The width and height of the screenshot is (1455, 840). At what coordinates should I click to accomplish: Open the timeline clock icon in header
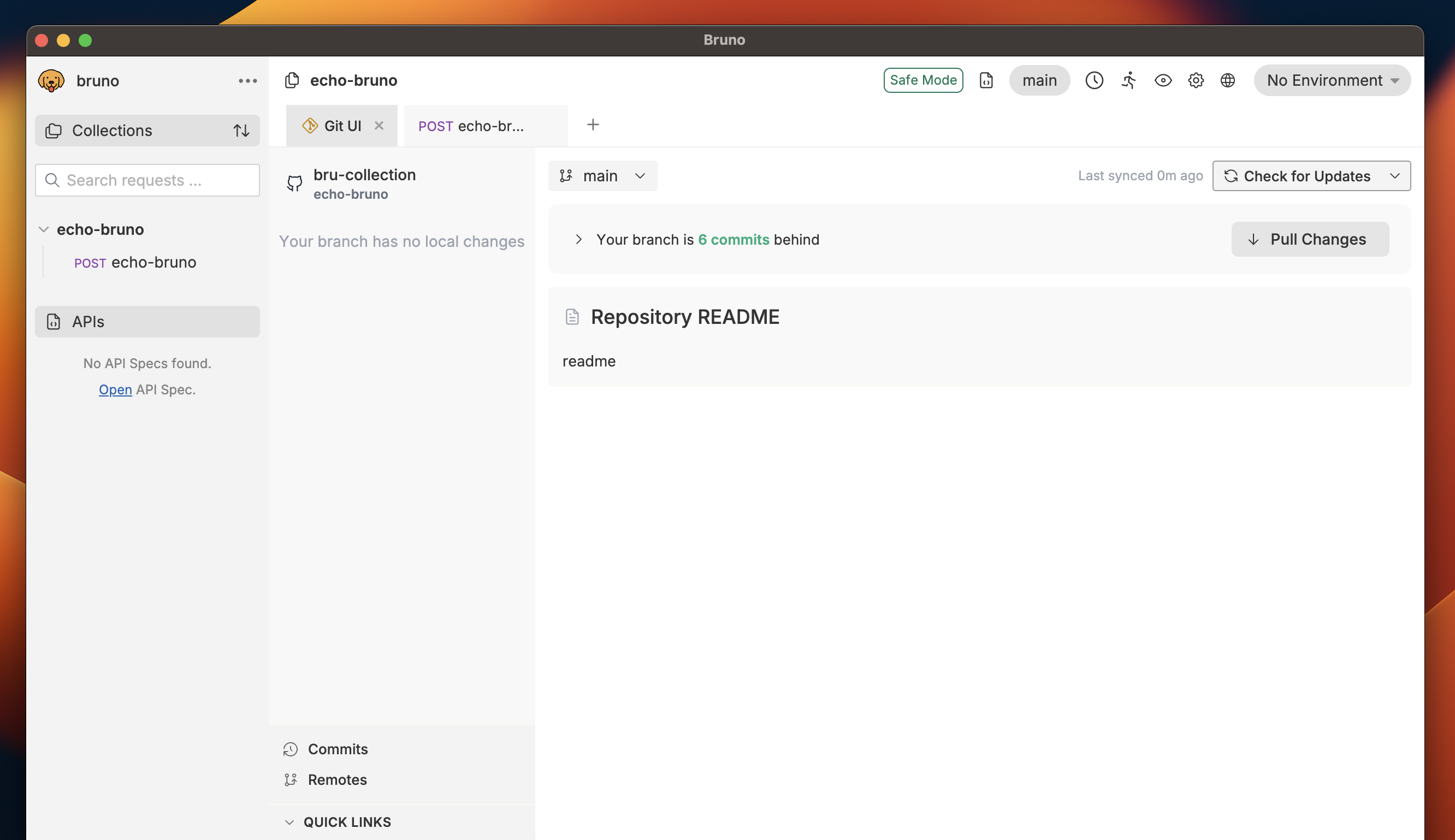pos(1094,80)
